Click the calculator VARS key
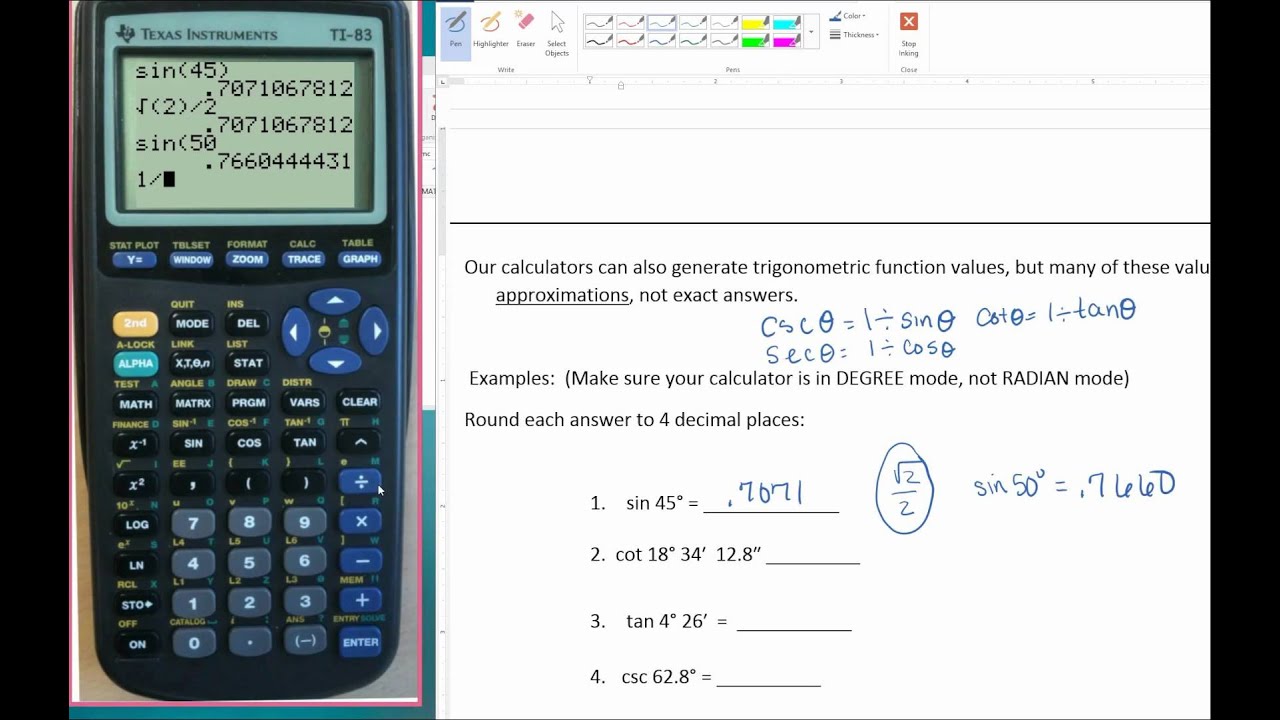Screen dimensions: 1280x720 tap(304, 403)
